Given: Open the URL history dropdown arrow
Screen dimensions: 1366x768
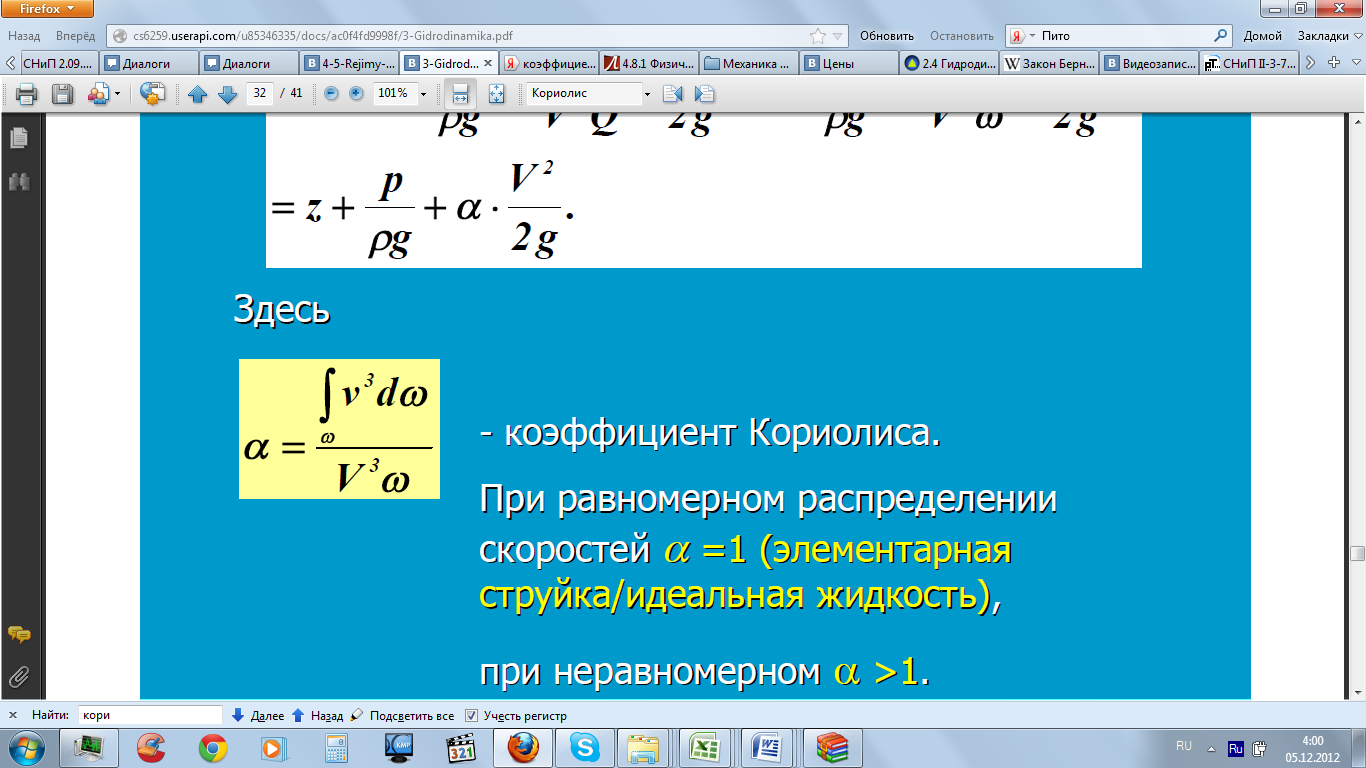Looking at the screenshot, I should tap(838, 35).
